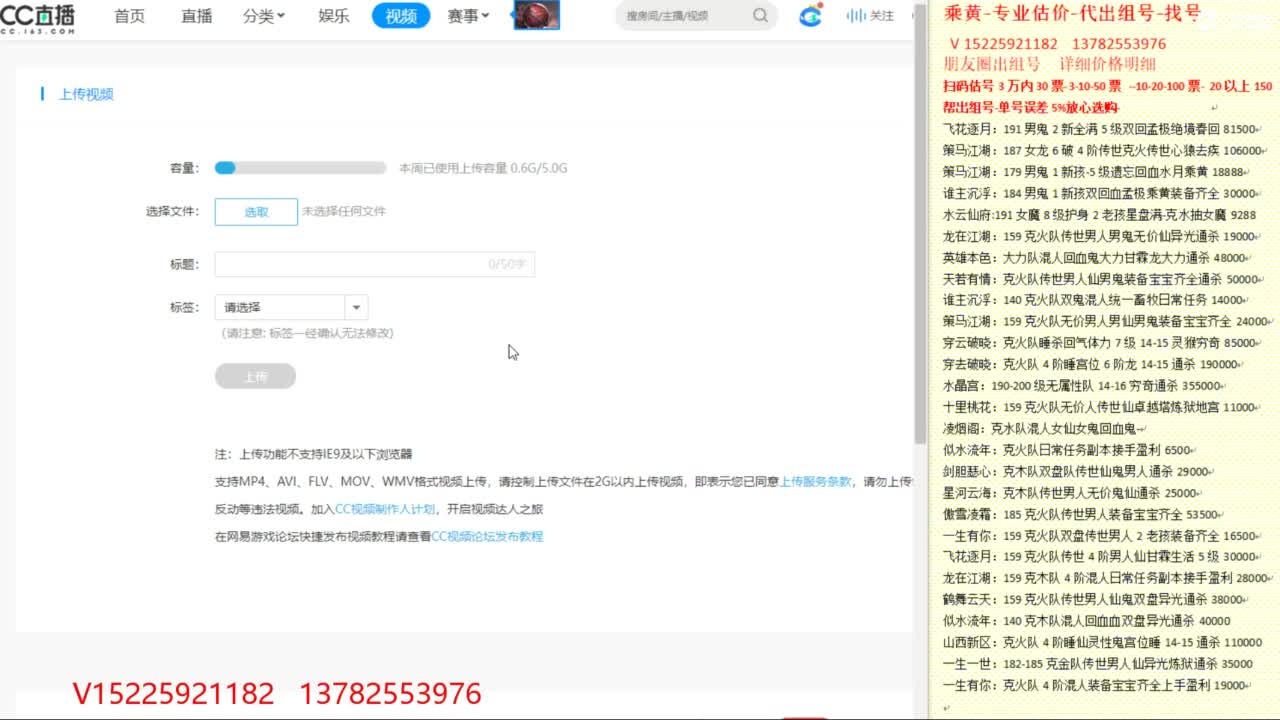The height and width of the screenshot is (720, 1280).
Task: Go to the 直播 live tab
Action: click(x=196, y=16)
